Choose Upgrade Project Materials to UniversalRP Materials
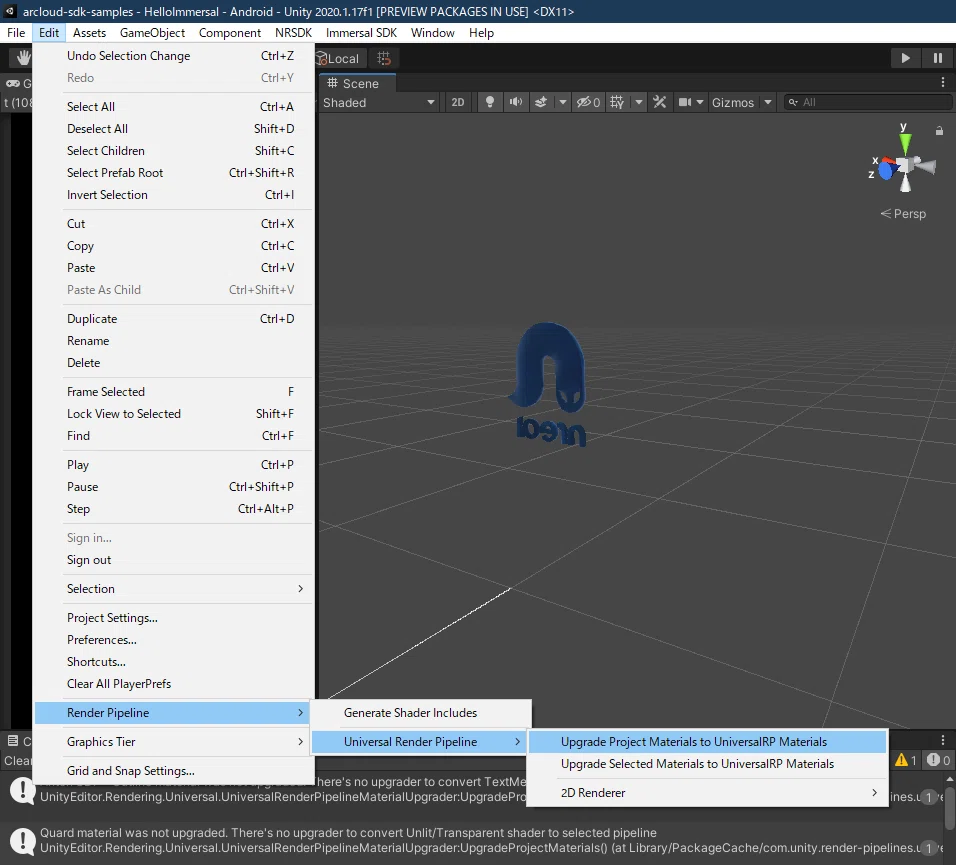This screenshot has height=865, width=956. click(x=707, y=741)
